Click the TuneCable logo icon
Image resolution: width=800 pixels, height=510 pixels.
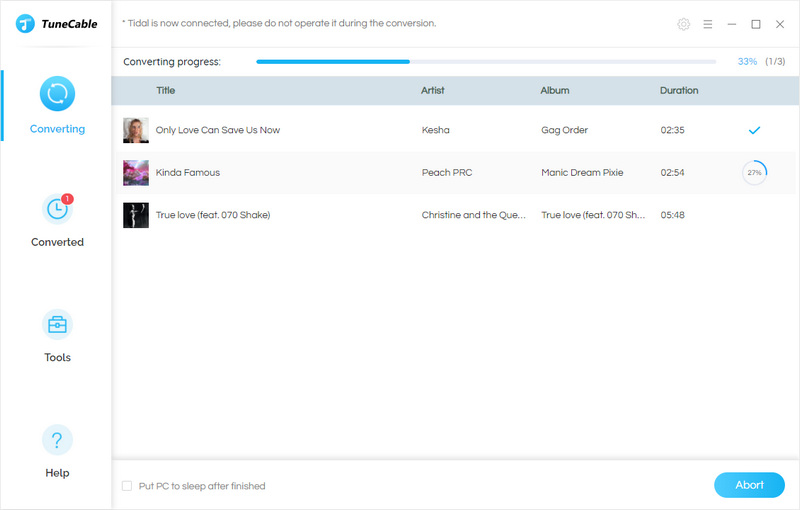tap(25, 23)
